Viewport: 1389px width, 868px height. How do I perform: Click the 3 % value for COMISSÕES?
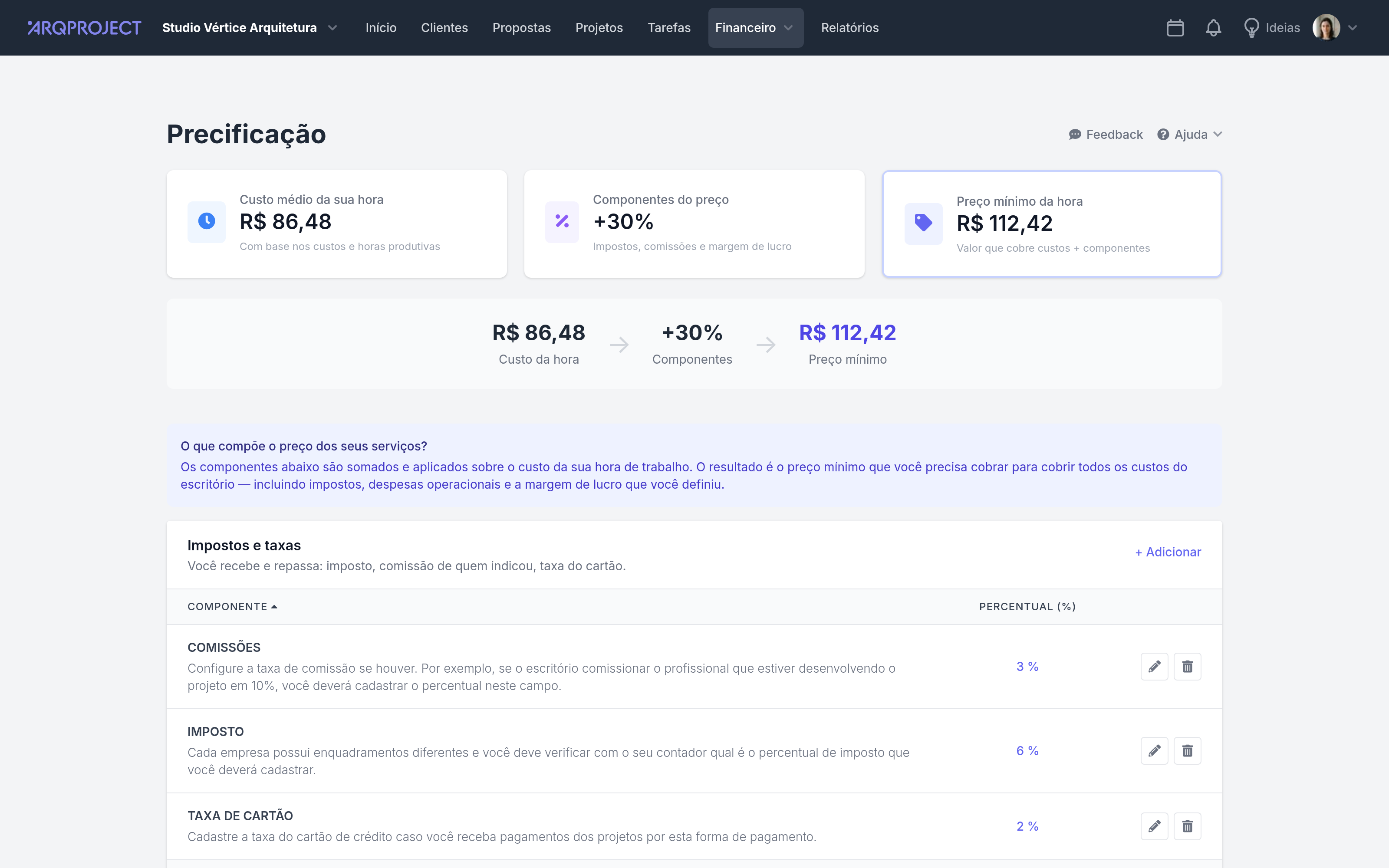tap(1027, 667)
